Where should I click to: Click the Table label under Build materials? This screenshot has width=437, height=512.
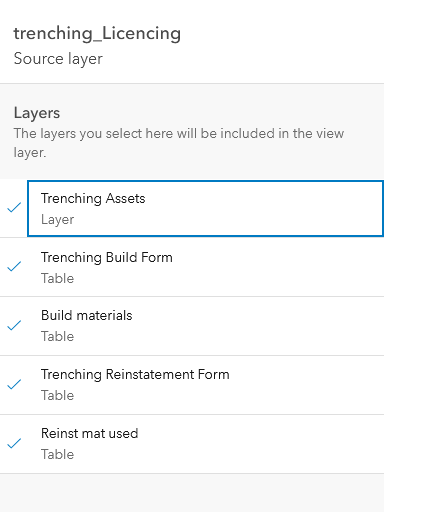(57, 336)
